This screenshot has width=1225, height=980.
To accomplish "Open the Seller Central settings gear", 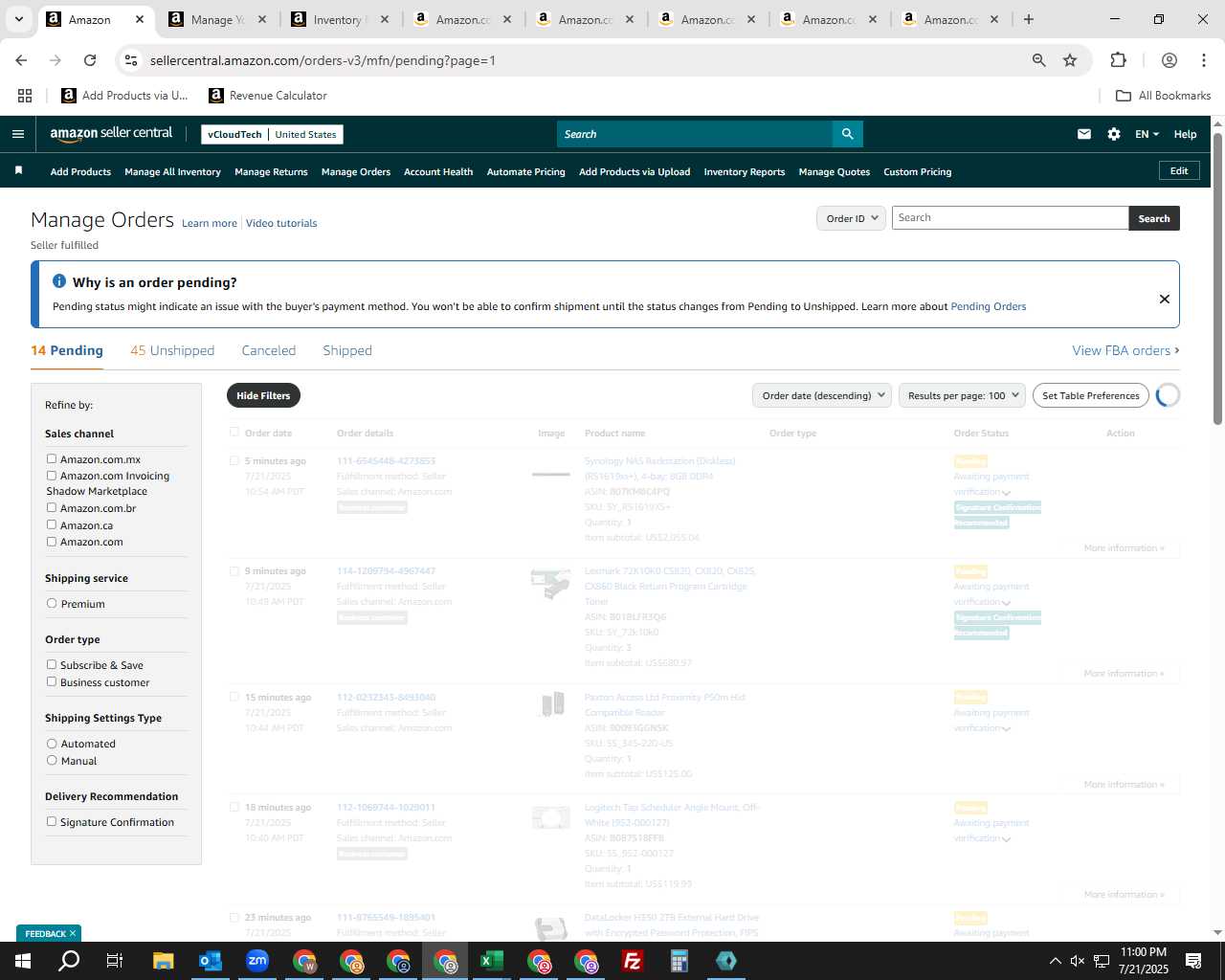I will click(x=1114, y=134).
